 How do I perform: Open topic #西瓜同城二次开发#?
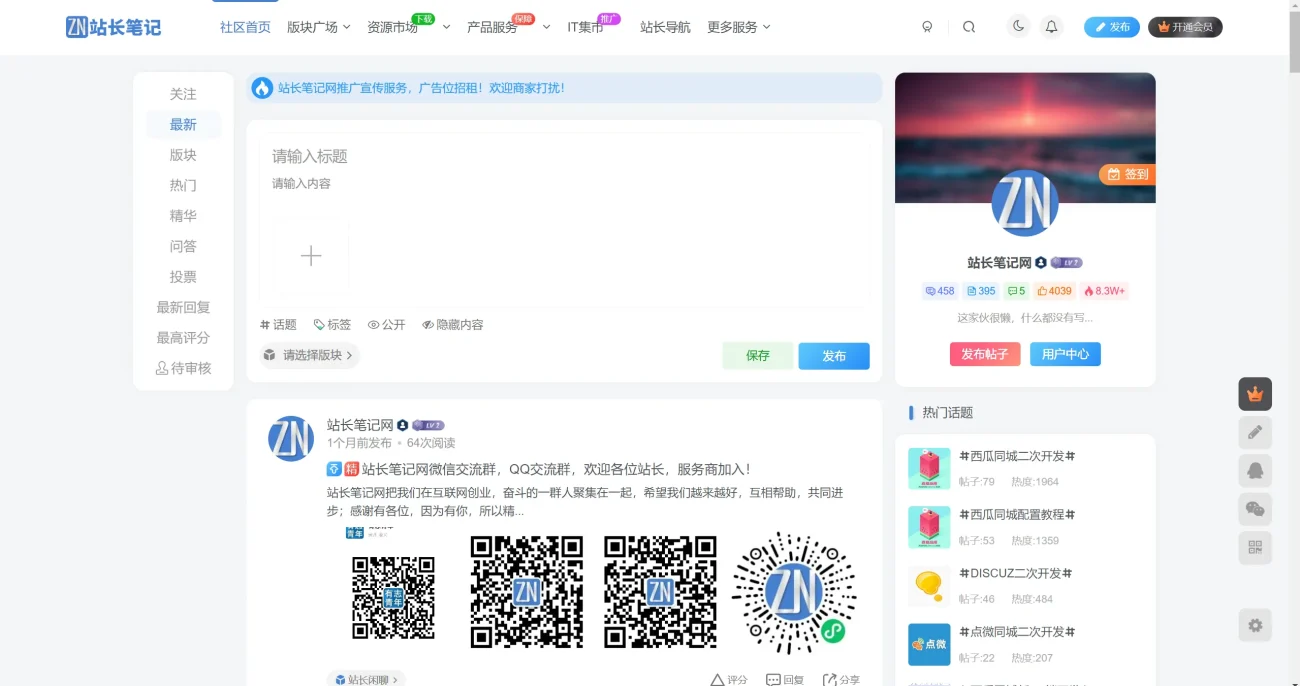click(1017, 456)
